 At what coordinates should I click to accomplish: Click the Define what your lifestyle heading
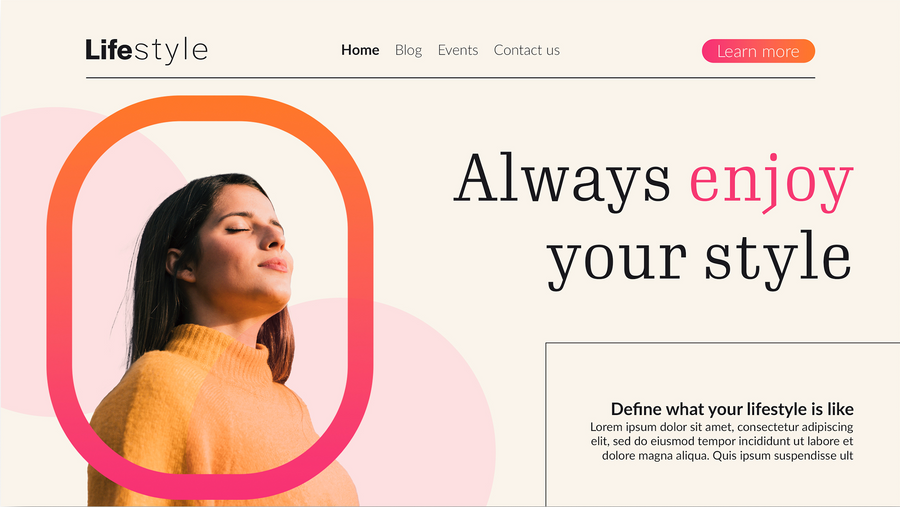pos(732,409)
